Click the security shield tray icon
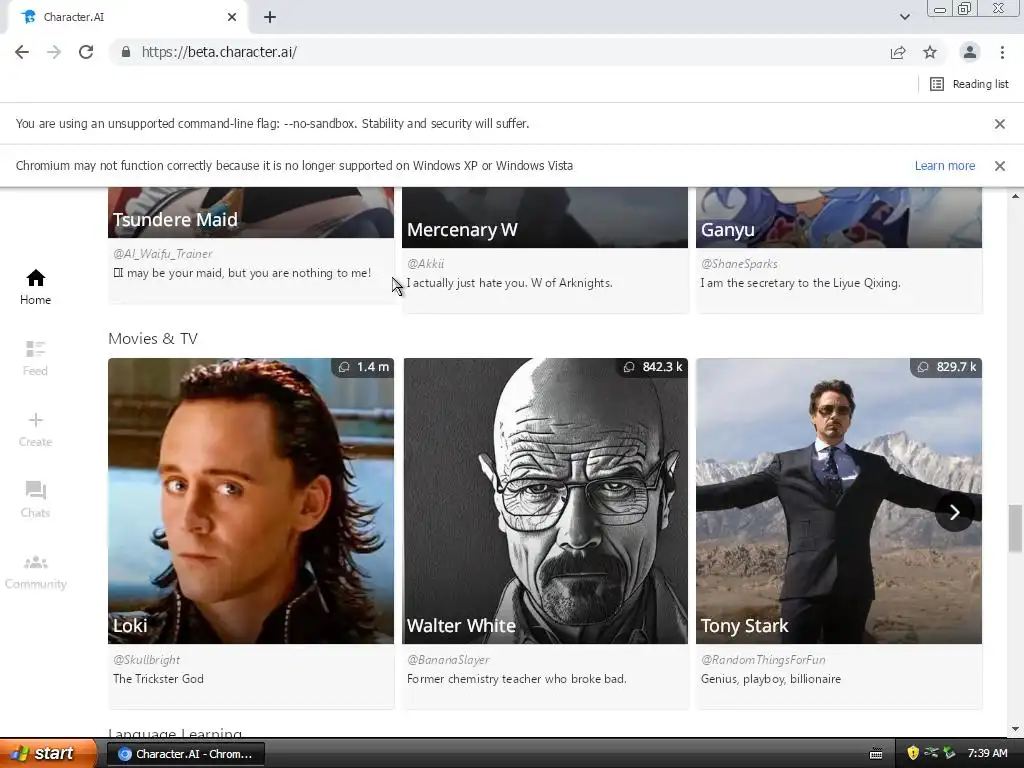 click(913, 754)
